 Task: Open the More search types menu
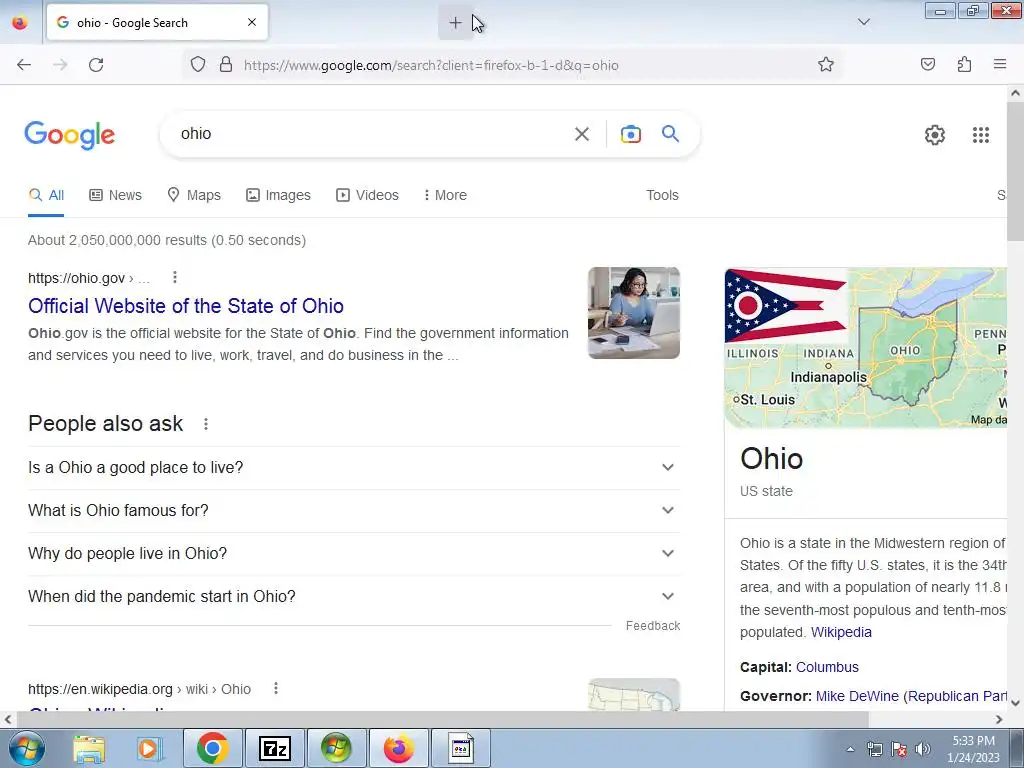445,195
